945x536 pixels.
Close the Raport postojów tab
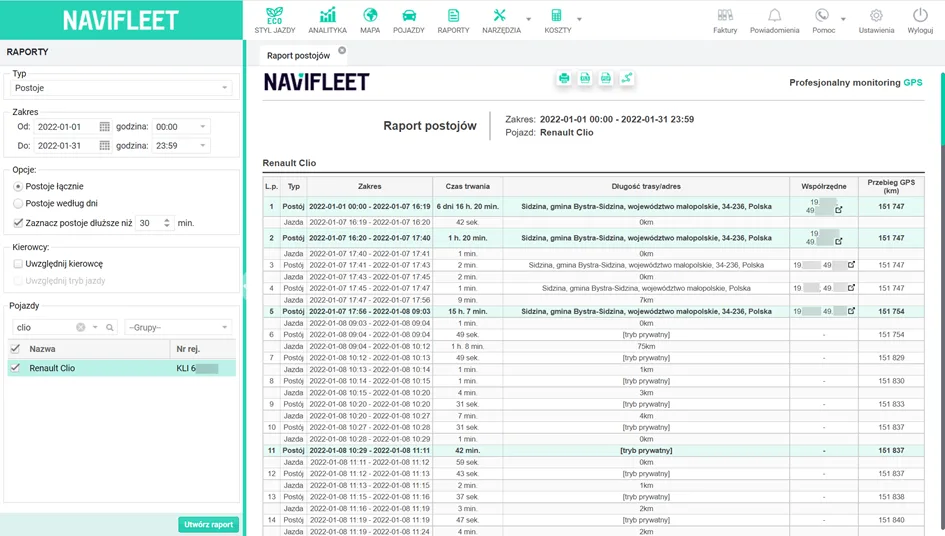342,51
